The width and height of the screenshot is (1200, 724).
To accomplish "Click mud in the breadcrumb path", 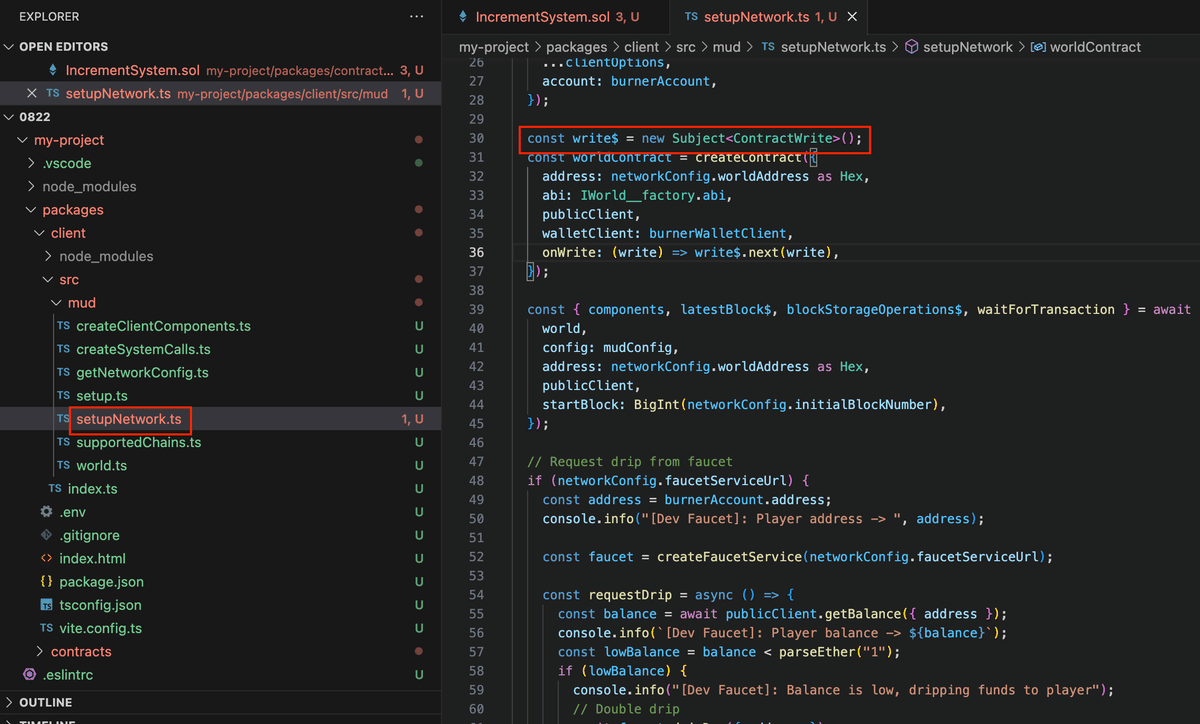I will 726,47.
